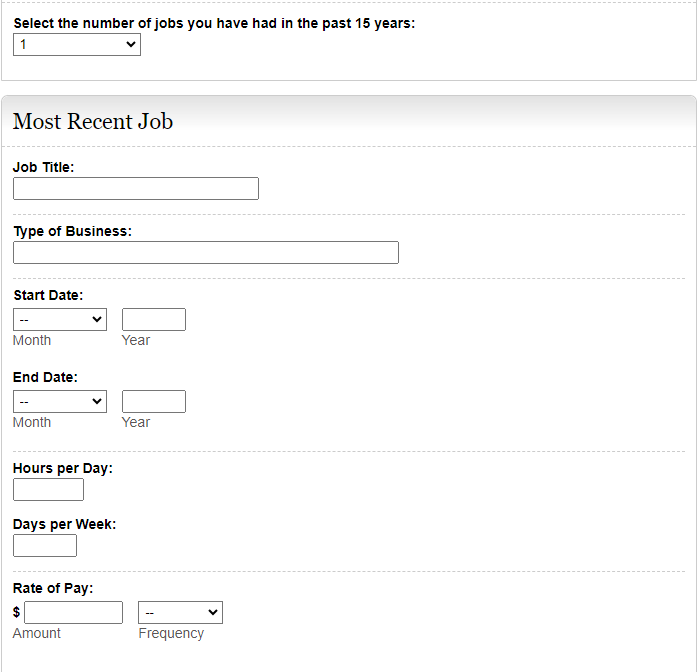Viewport: 699px width, 672px height.
Task: Click the "Most Recent Job" section heading
Action: [x=93, y=122]
